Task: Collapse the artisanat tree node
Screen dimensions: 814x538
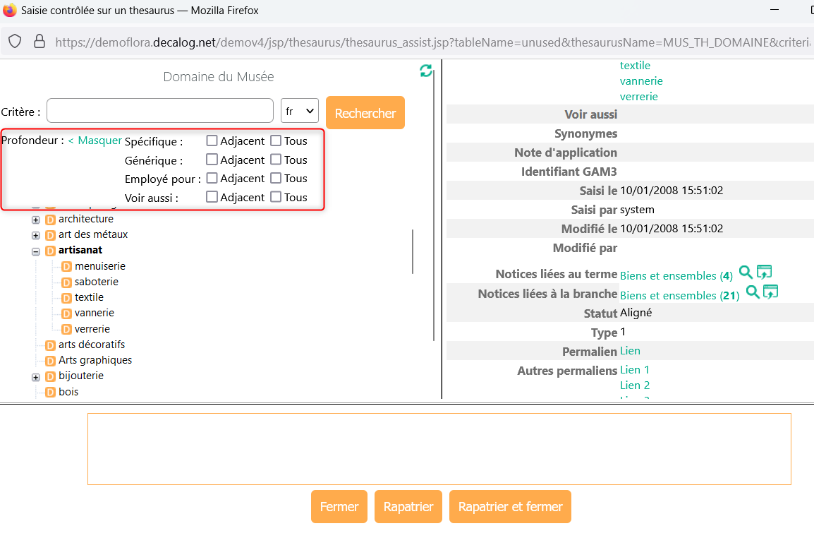Action: click(x=36, y=251)
